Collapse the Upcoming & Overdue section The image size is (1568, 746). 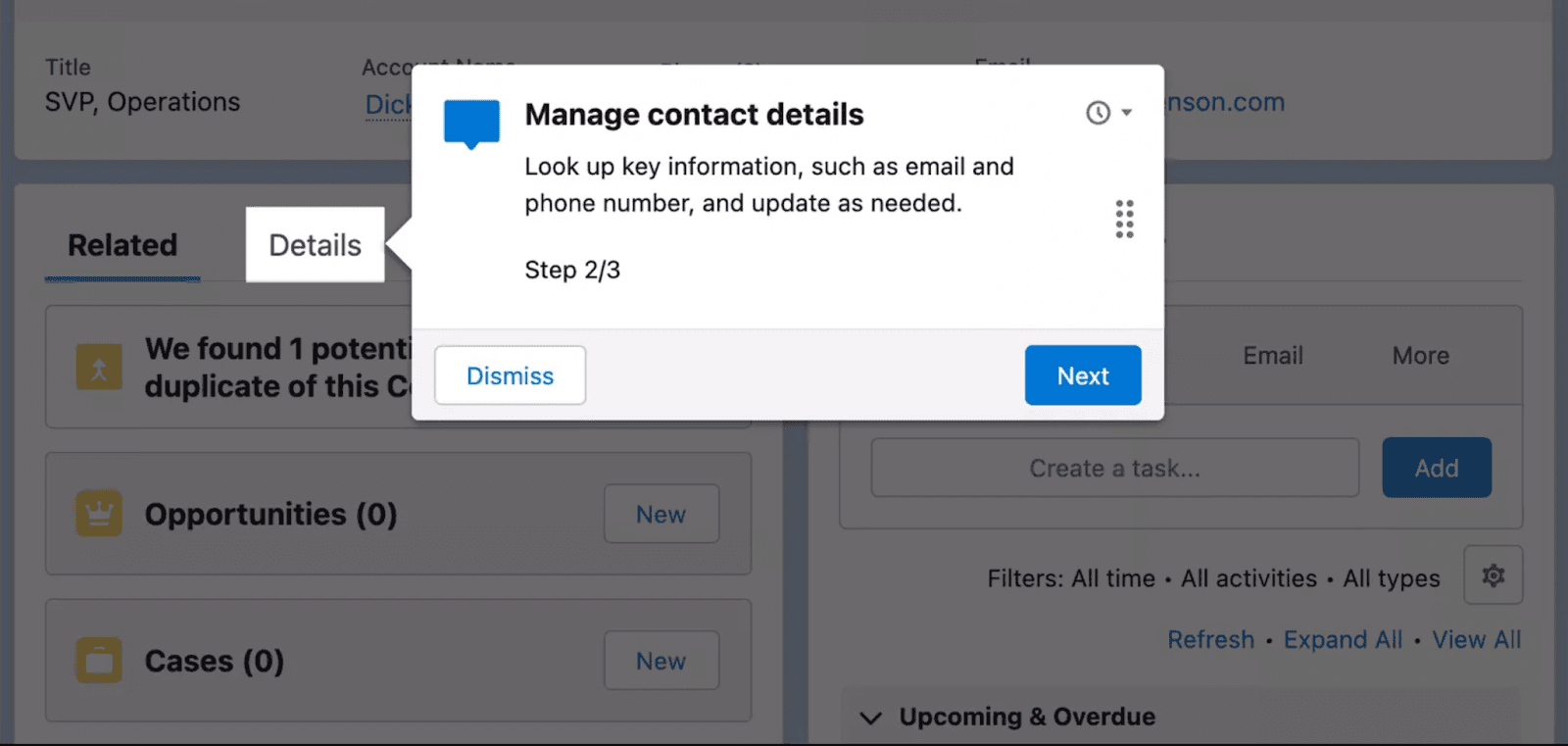pyautogui.click(x=870, y=717)
